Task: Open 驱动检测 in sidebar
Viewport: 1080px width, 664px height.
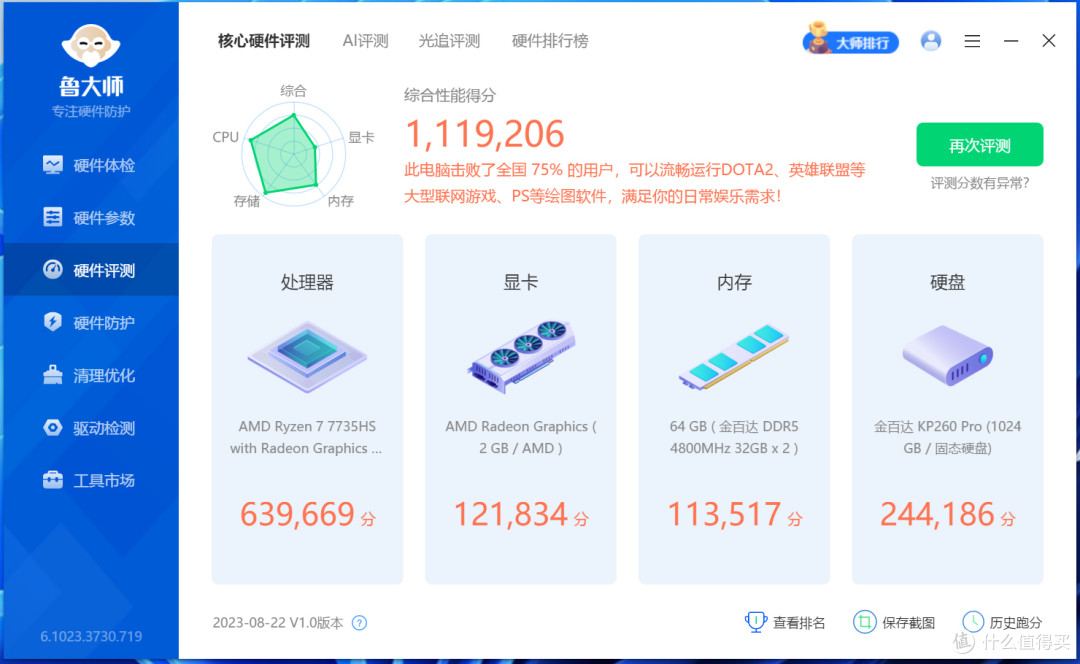Action: tap(90, 428)
